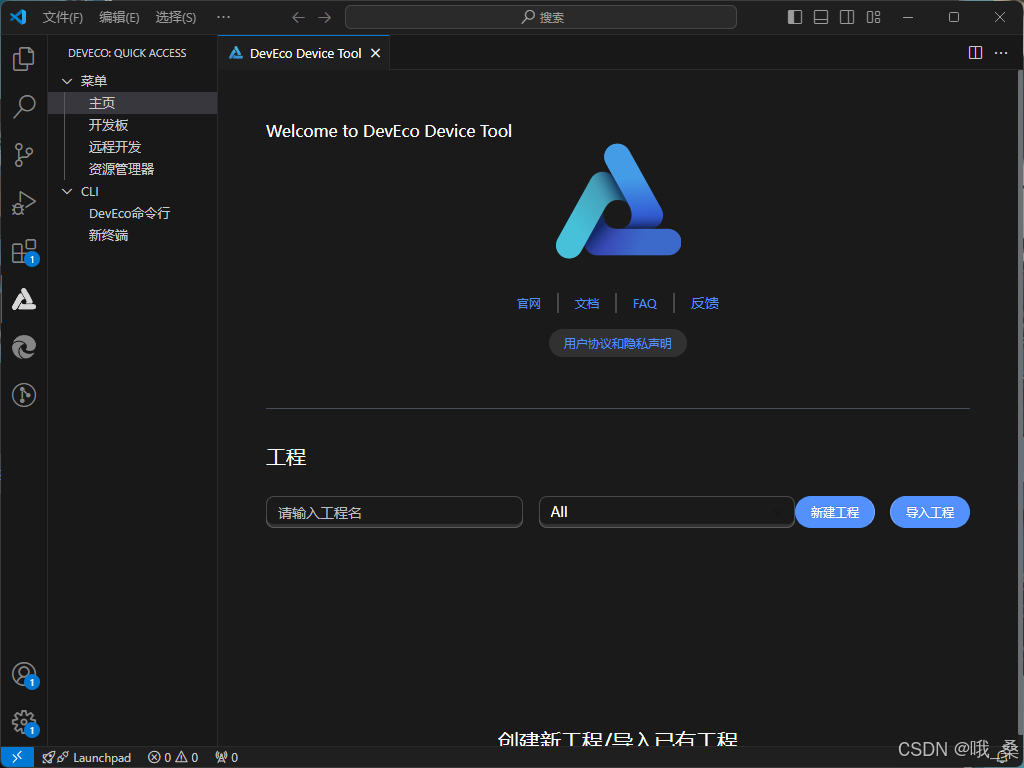Close the DevEco Device Tool tab
Image resolution: width=1024 pixels, height=768 pixels.
click(x=376, y=54)
